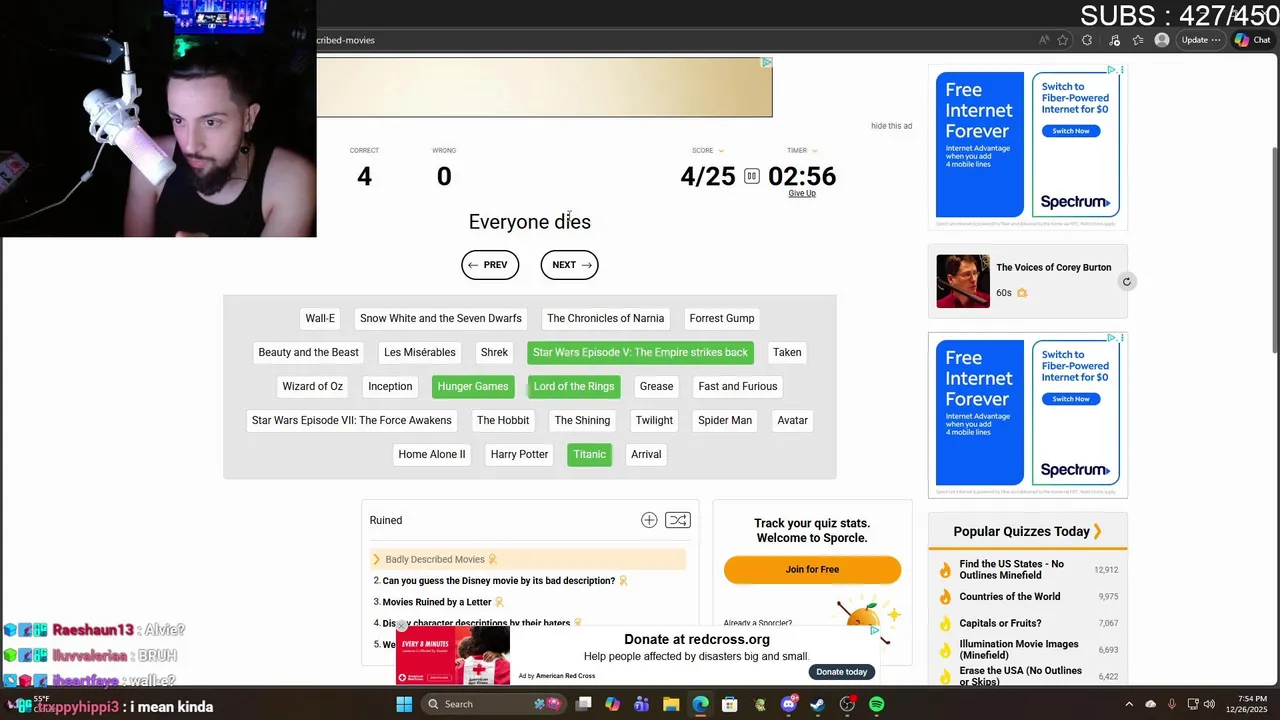Open Microsoft Store on taskbar
Viewport: 1280px width, 720px height.
point(730,704)
